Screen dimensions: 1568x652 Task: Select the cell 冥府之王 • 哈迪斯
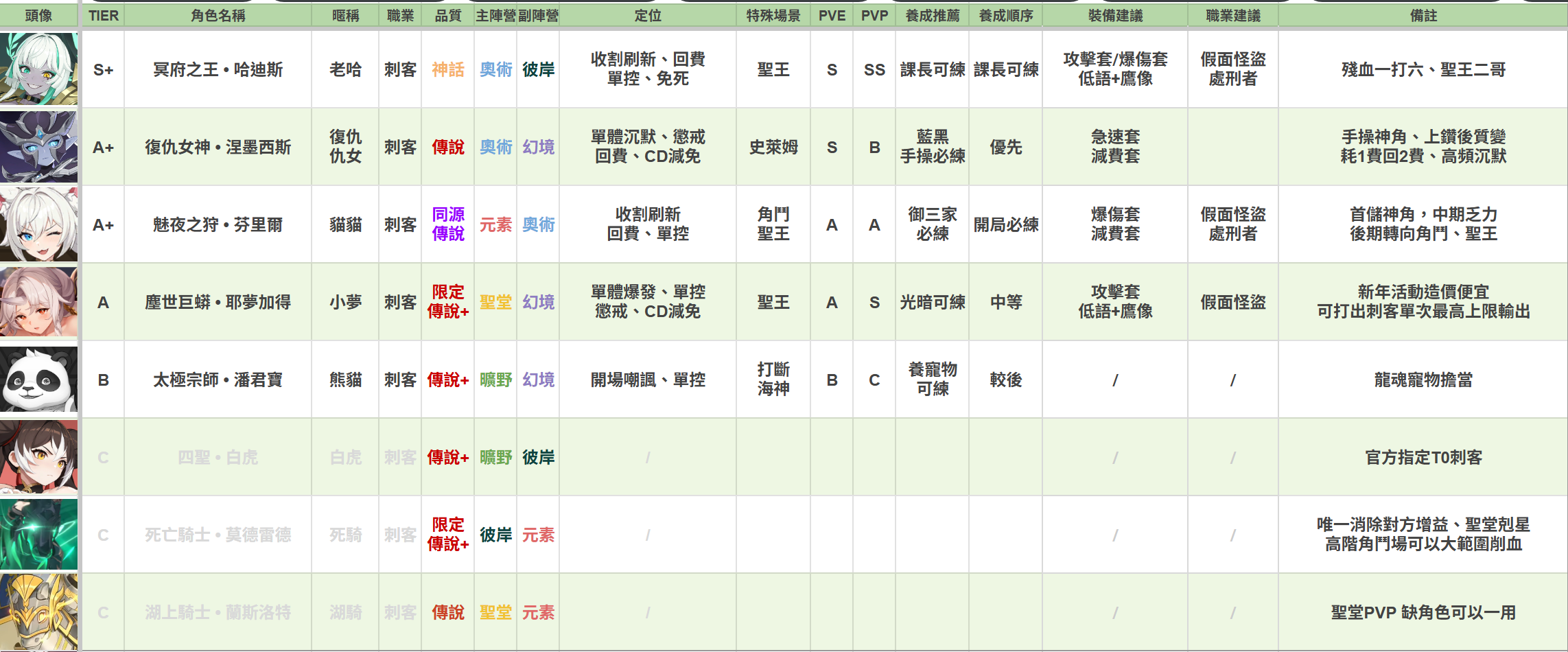tap(218, 69)
